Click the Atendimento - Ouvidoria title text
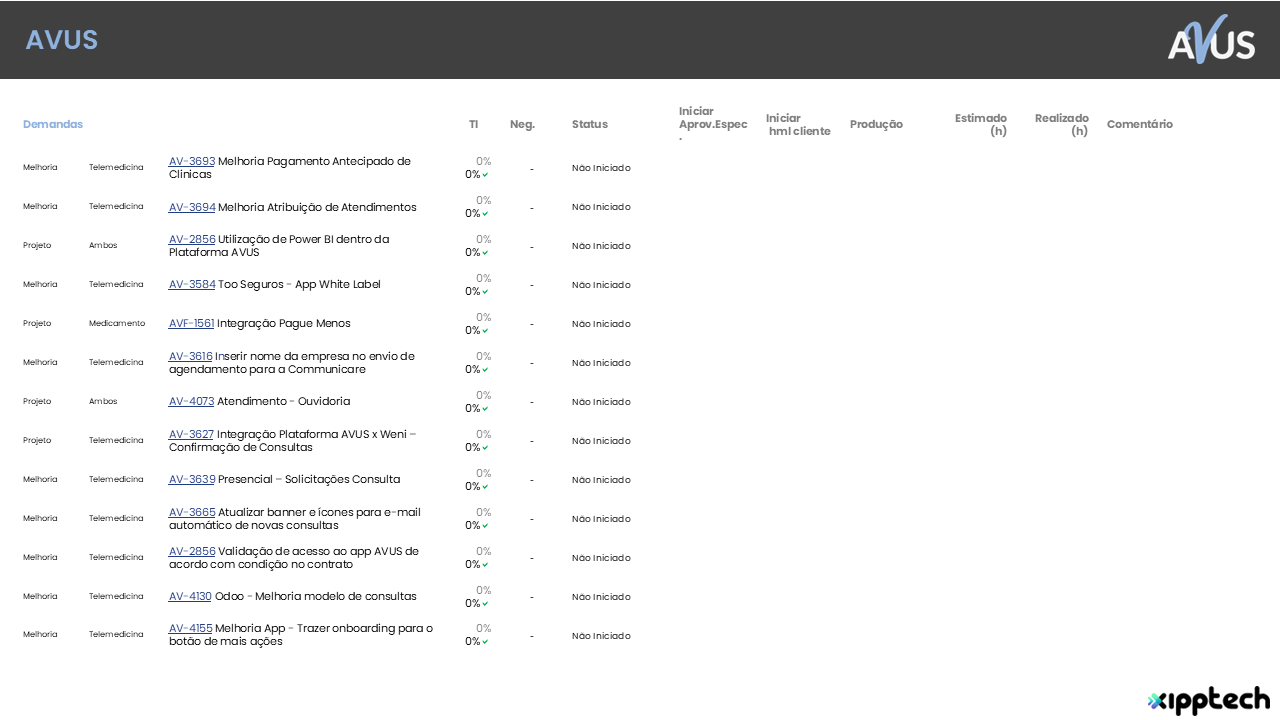The width and height of the screenshot is (1280, 720). (x=284, y=401)
